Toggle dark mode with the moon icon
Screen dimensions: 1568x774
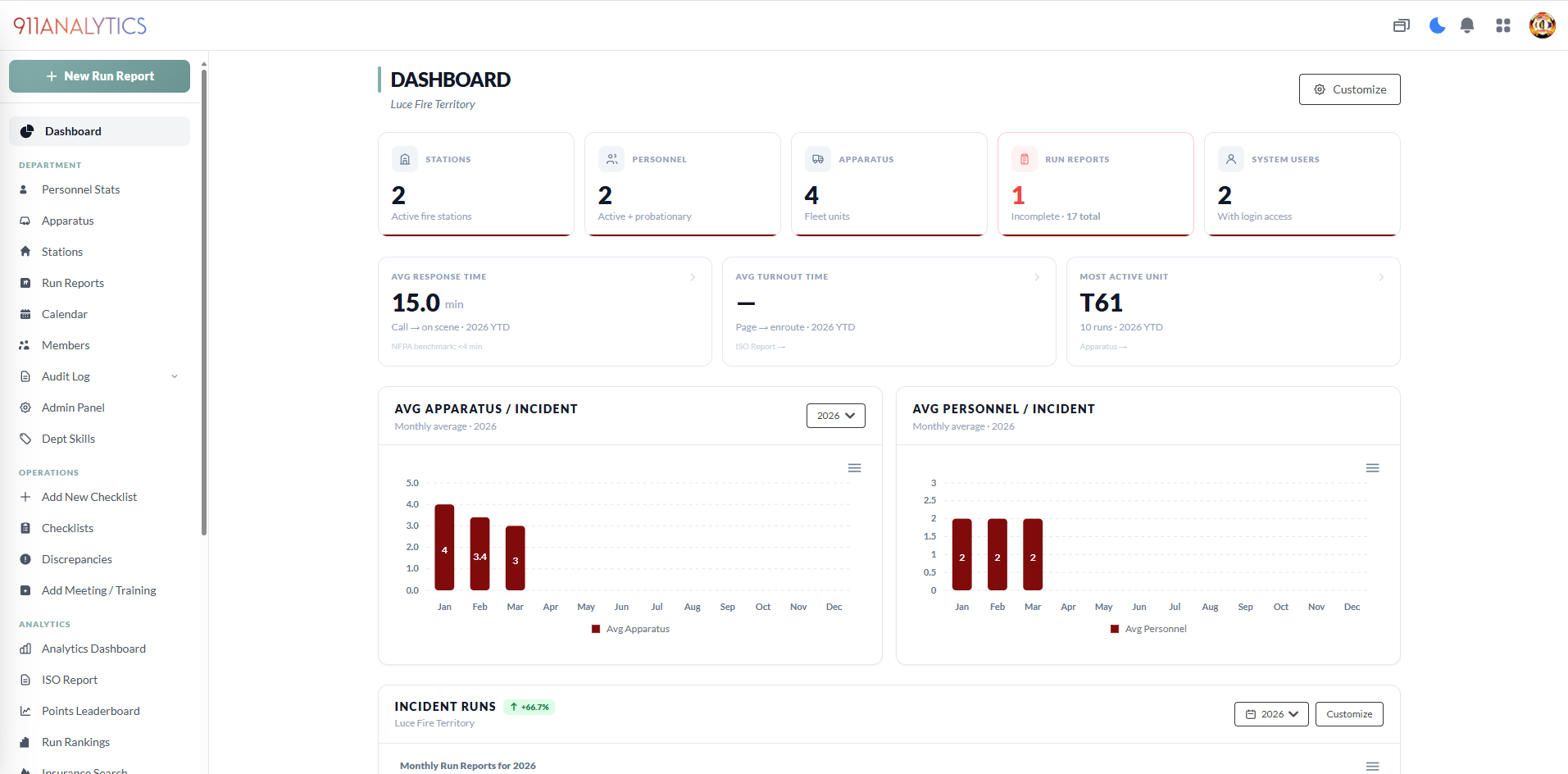point(1436,25)
